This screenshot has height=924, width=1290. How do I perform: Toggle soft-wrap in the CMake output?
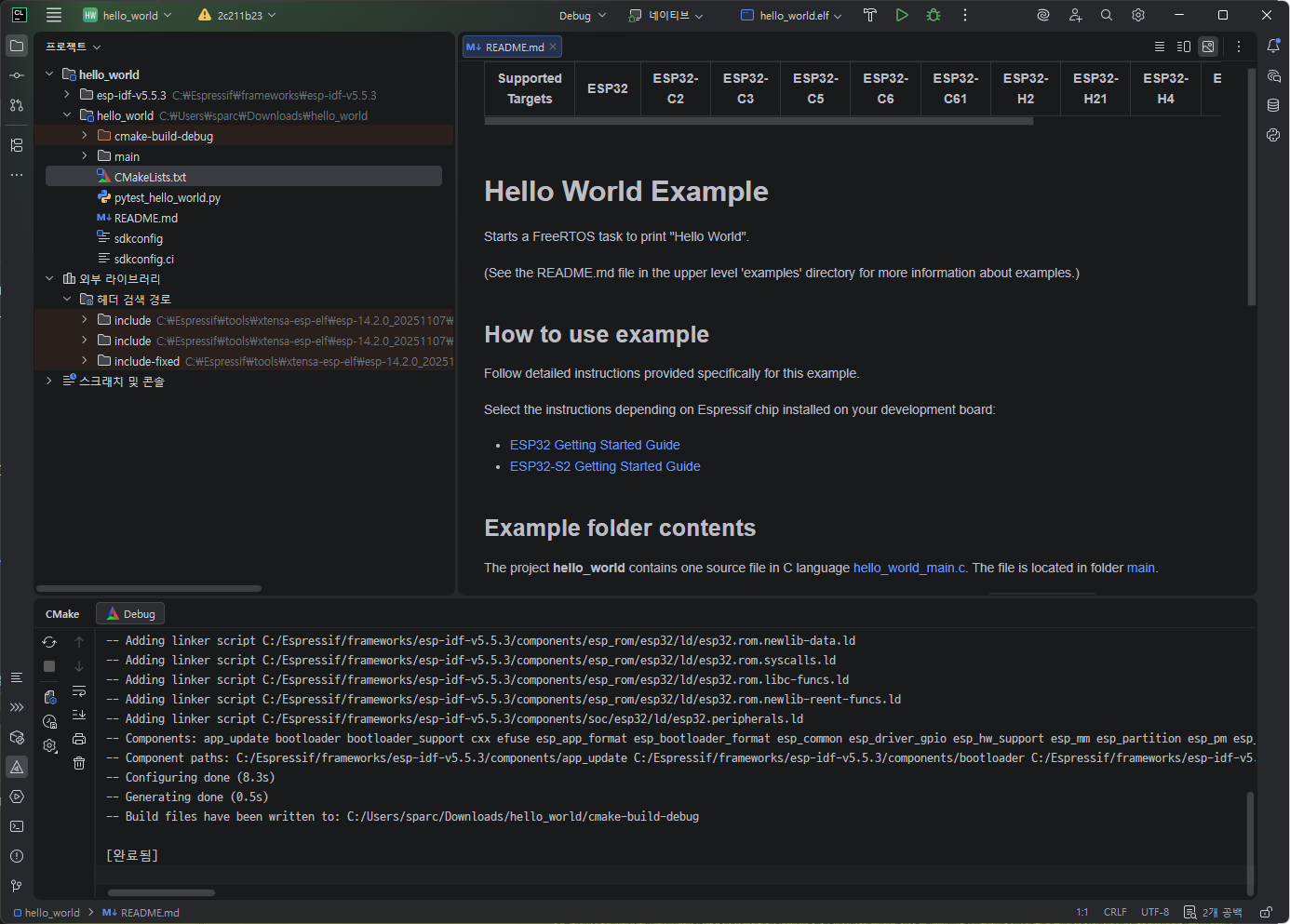[79, 691]
